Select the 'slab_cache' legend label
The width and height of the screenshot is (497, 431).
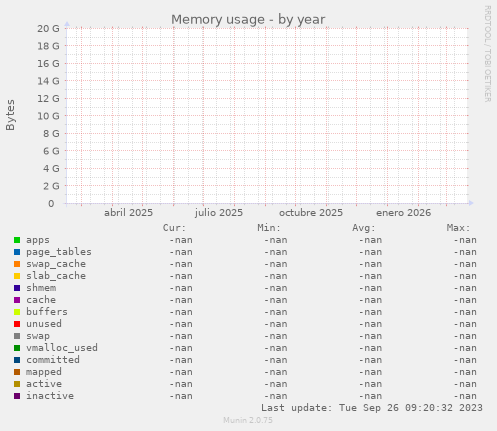tap(56, 276)
